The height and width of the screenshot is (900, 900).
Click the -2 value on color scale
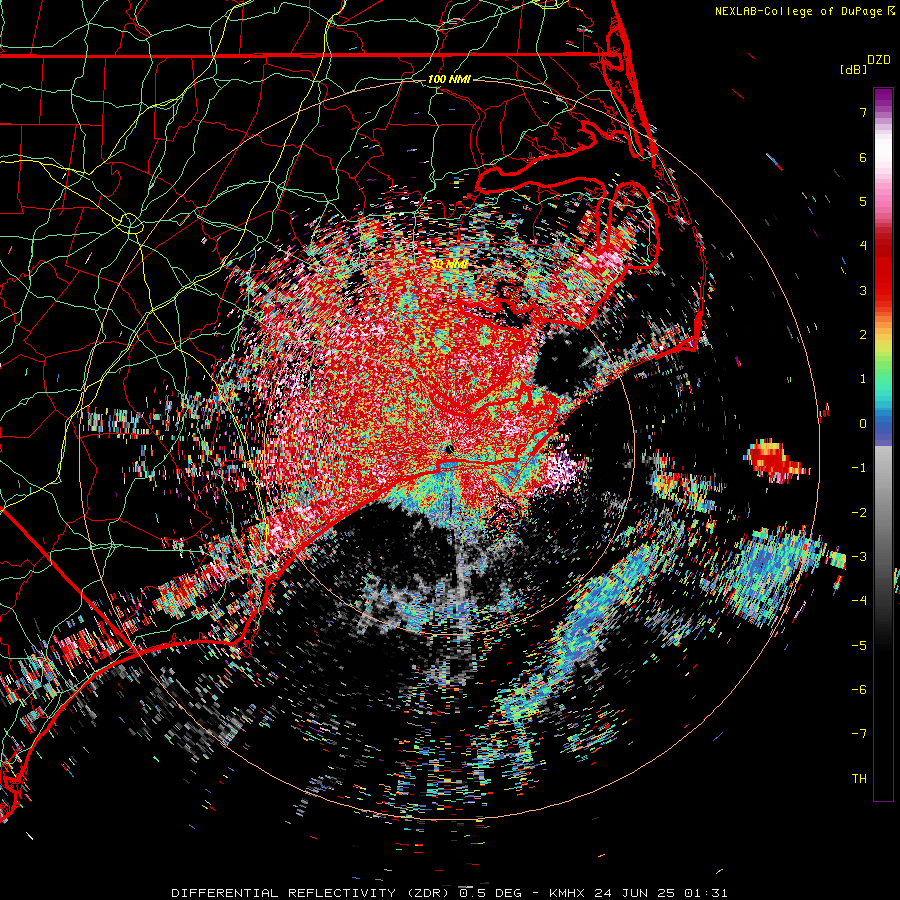(x=859, y=513)
